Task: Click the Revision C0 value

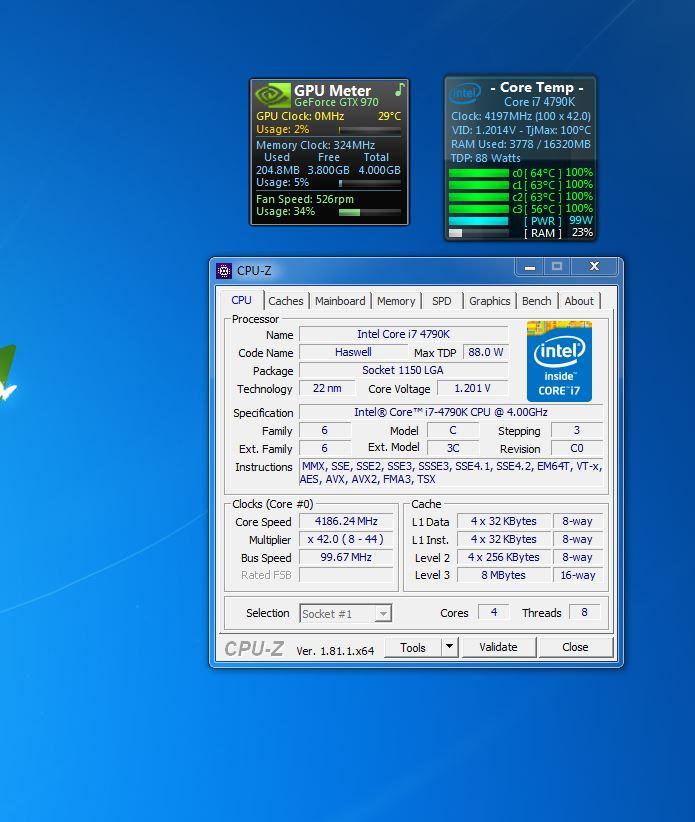Action: pyautogui.click(x=577, y=448)
